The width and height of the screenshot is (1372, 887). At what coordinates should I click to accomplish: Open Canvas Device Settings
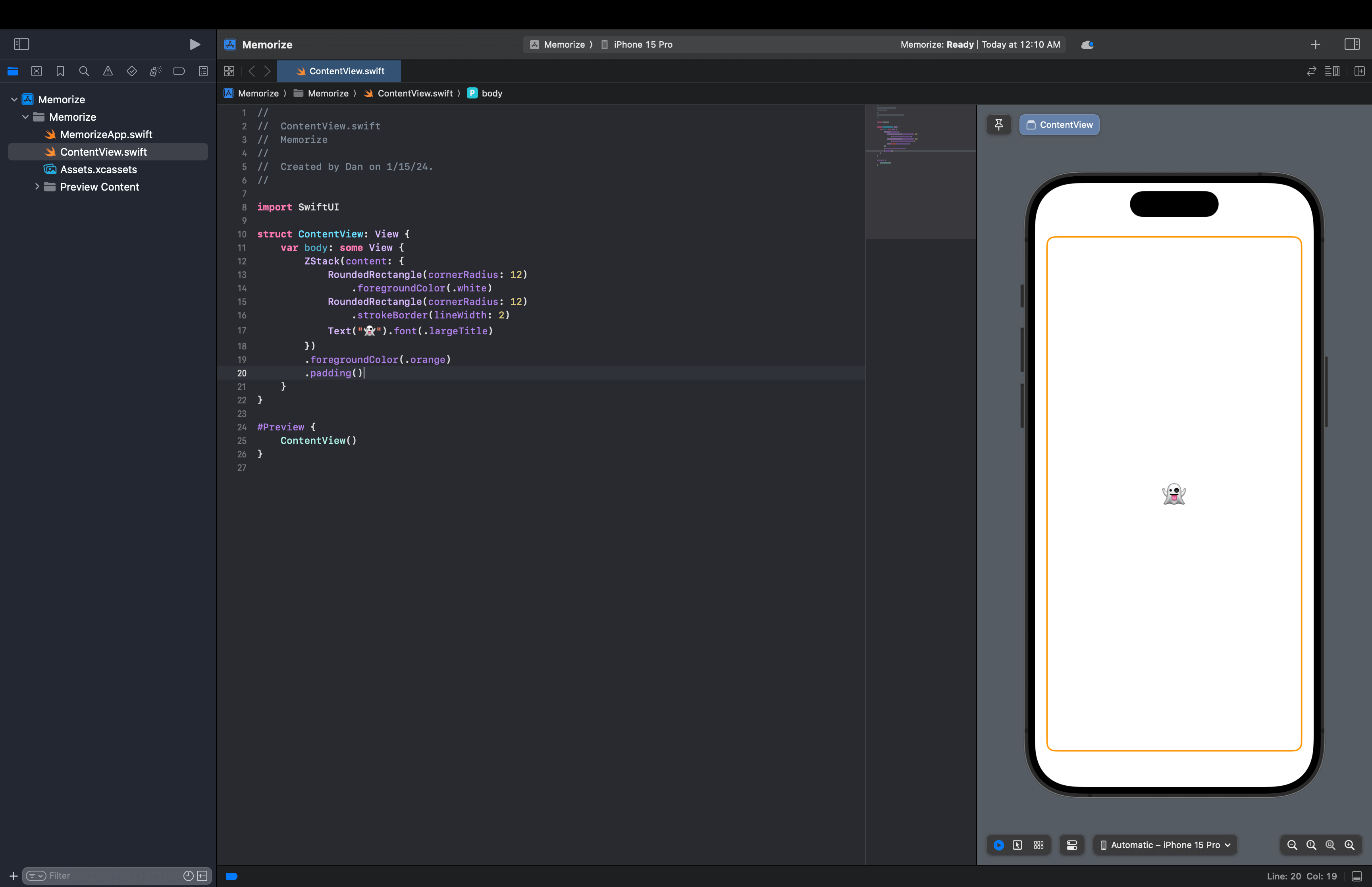click(x=1072, y=845)
